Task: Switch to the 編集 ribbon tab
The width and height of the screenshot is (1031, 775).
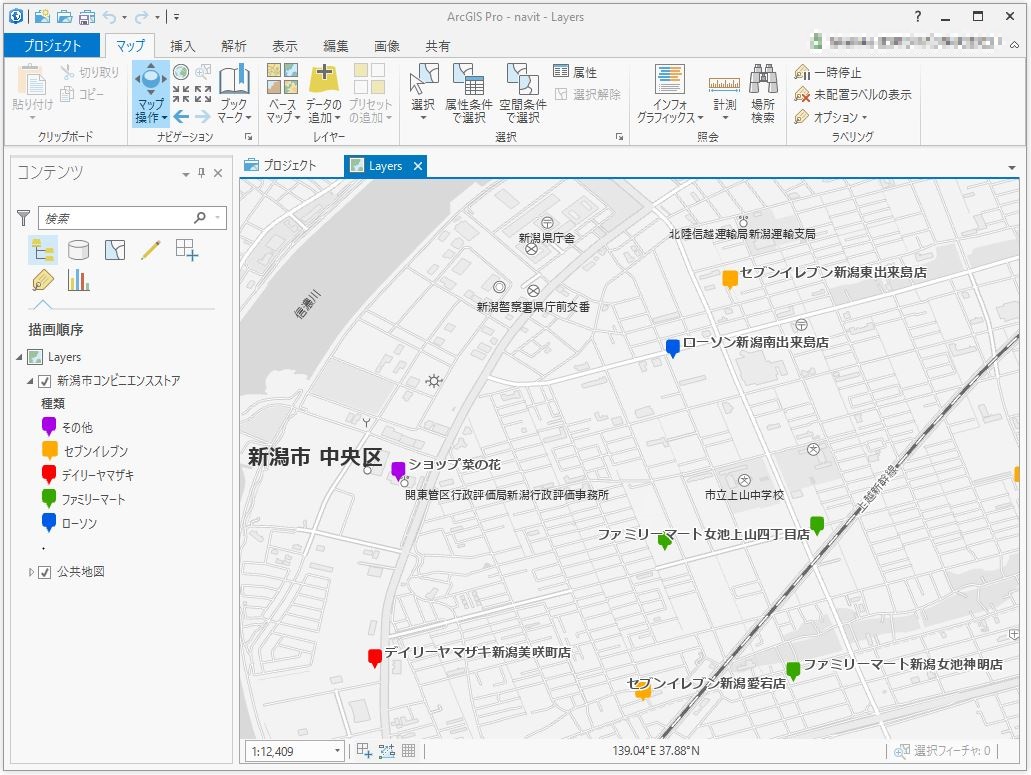Action: point(335,46)
